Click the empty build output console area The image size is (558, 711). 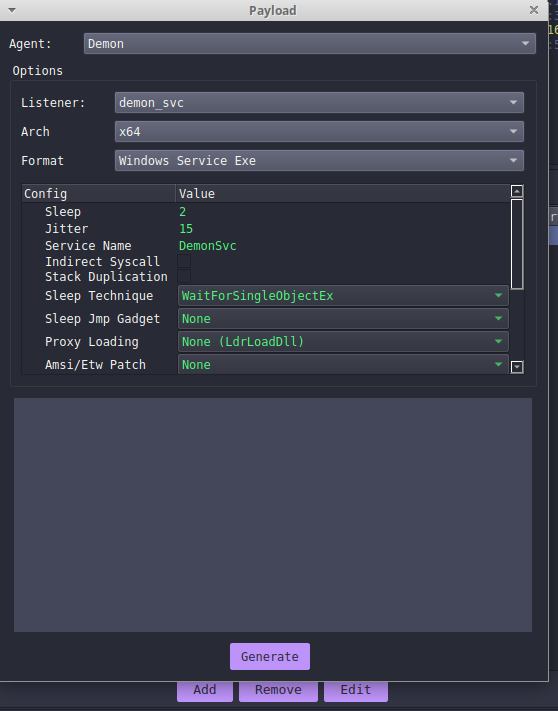click(x=273, y=515)
